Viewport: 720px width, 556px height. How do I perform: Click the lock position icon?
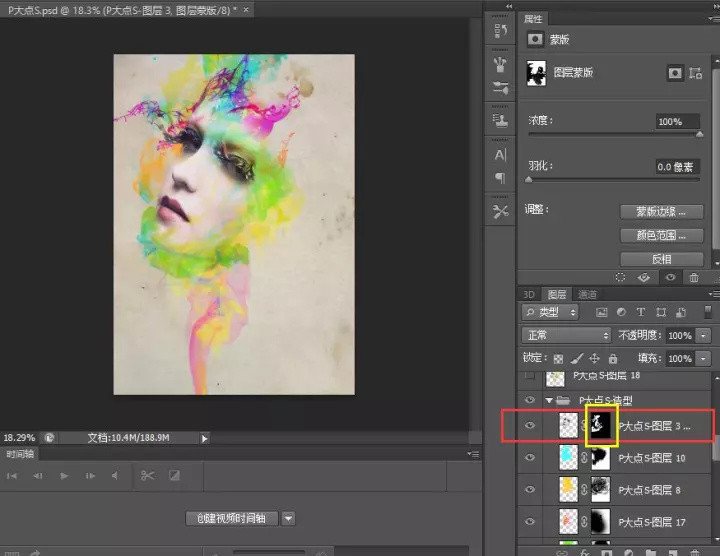pyautogui.click(x=595, y=358)
